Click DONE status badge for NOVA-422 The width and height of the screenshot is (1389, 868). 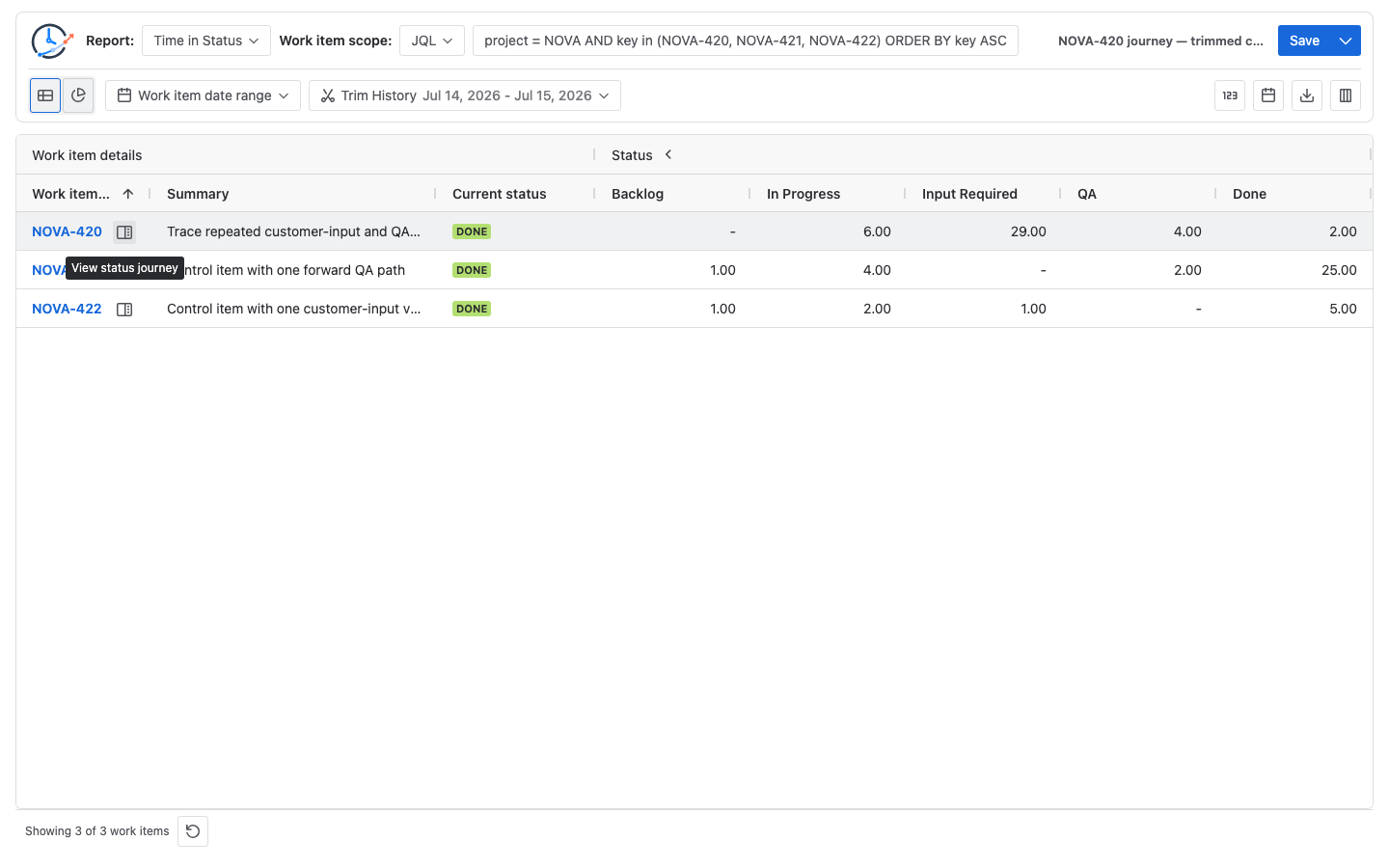point(472,309)
